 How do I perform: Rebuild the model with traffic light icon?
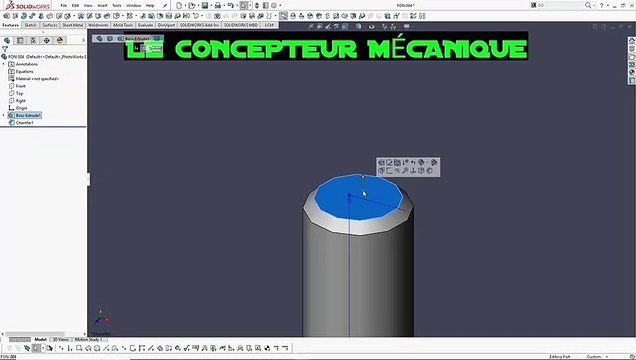point(257,5)
